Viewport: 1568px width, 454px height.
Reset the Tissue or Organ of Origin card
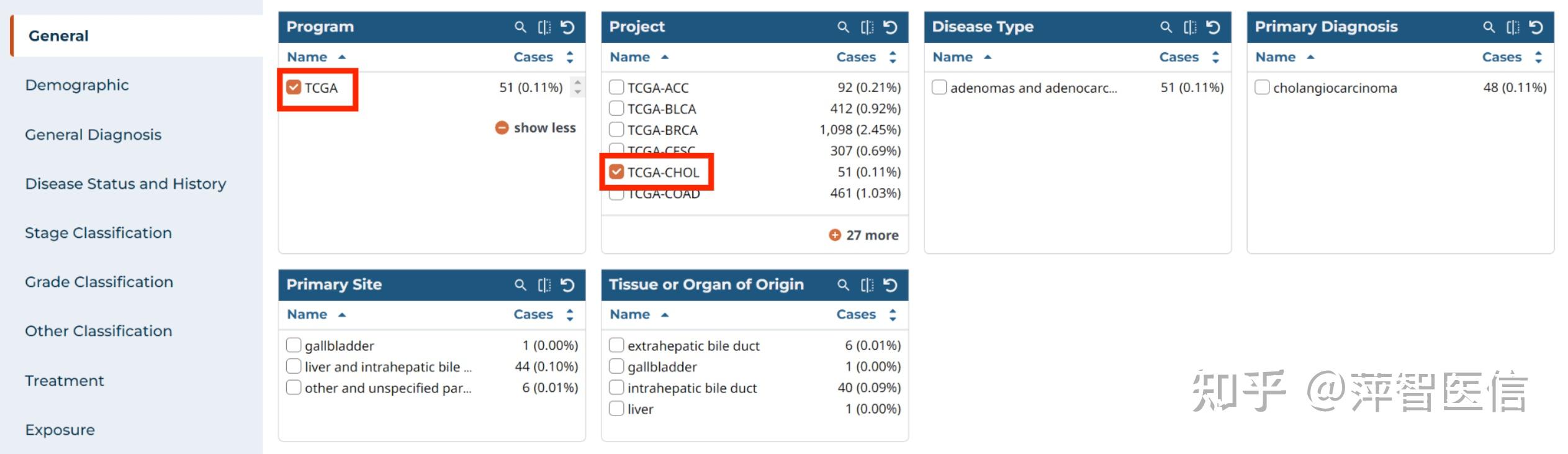tap(890, 285)
